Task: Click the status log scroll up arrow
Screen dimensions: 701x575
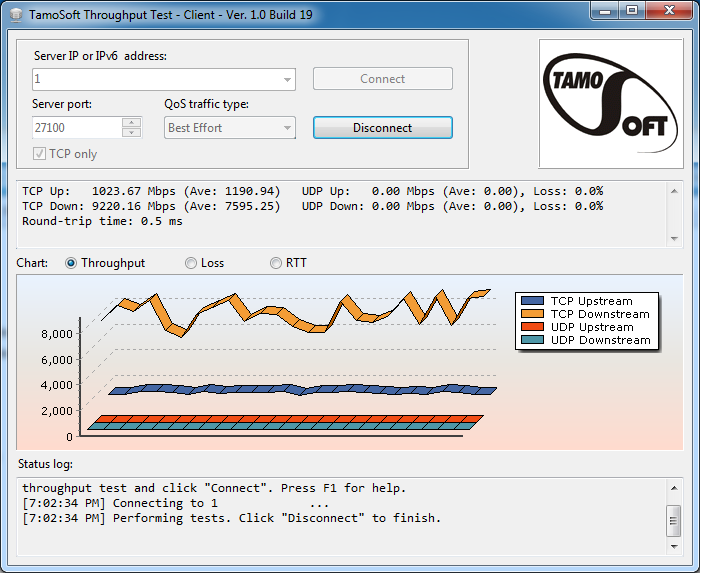Action: pyautogui.click(x=674, y=488)
